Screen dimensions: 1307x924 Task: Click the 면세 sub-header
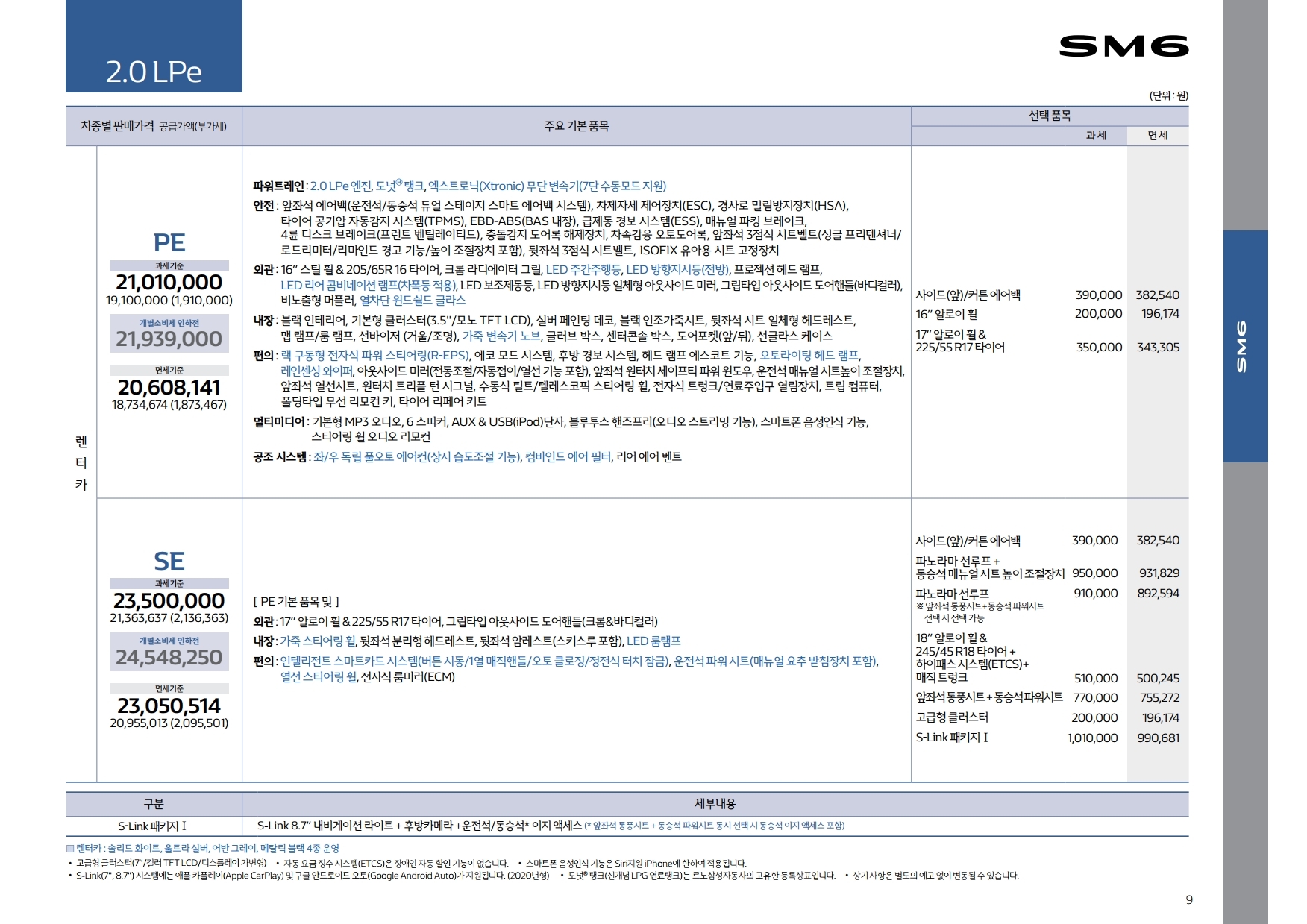point(1158,135)
